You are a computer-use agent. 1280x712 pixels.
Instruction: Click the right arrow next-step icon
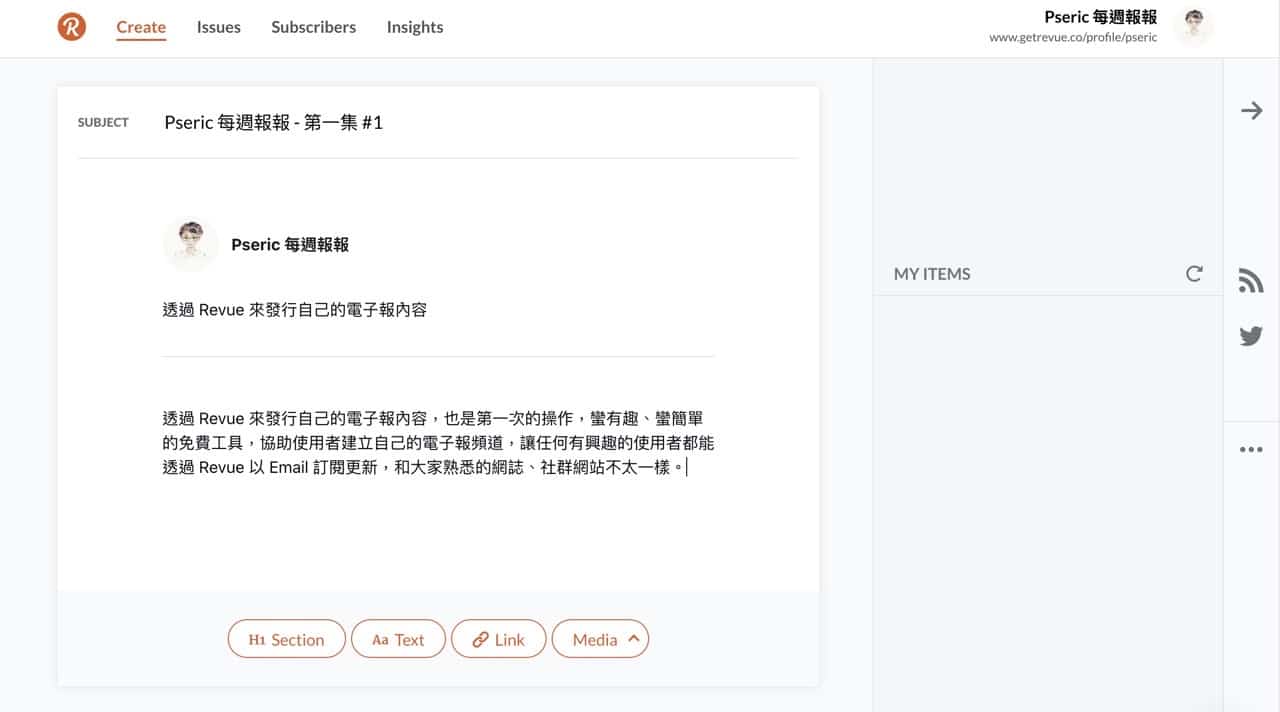tap(1251, 110)
